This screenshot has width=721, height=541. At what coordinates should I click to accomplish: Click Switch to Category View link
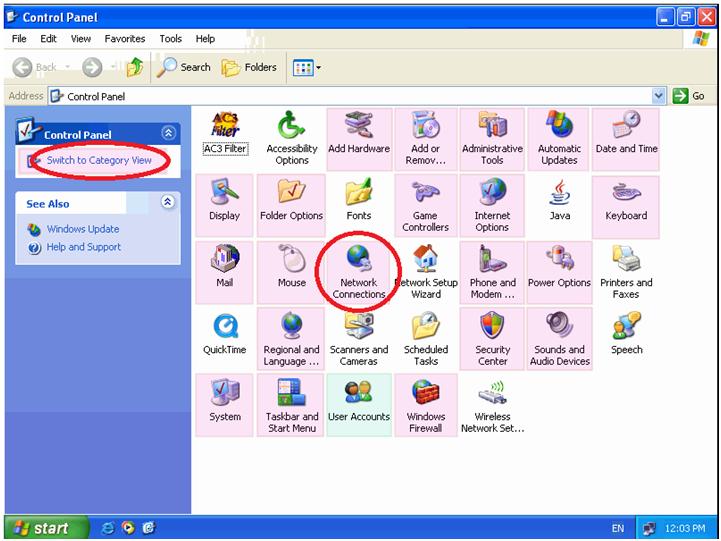[99, 160]
